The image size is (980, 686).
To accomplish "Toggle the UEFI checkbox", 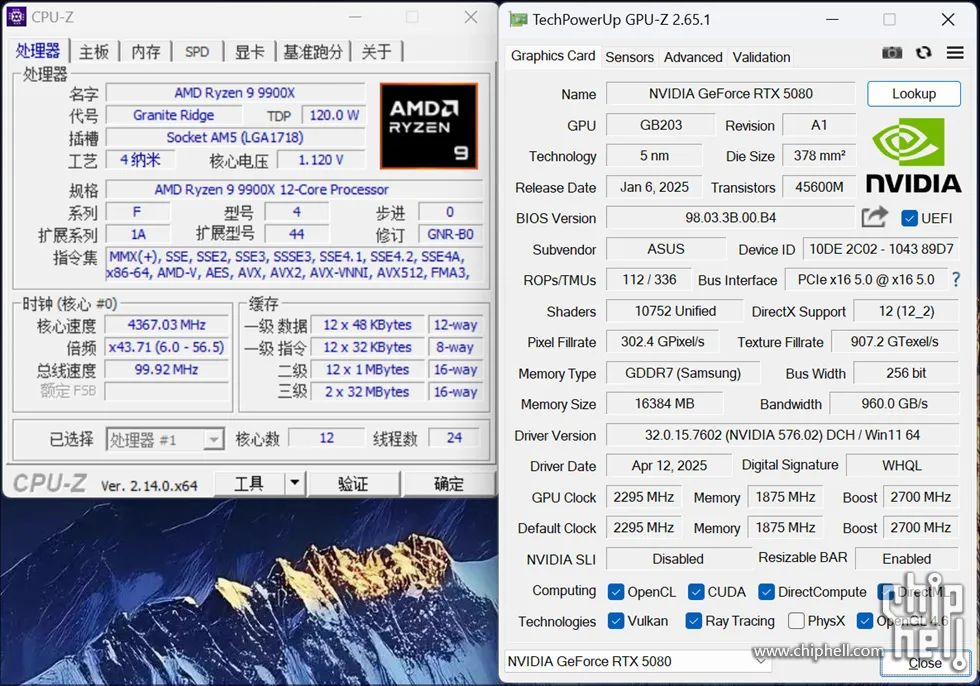I will coord(909,218).
